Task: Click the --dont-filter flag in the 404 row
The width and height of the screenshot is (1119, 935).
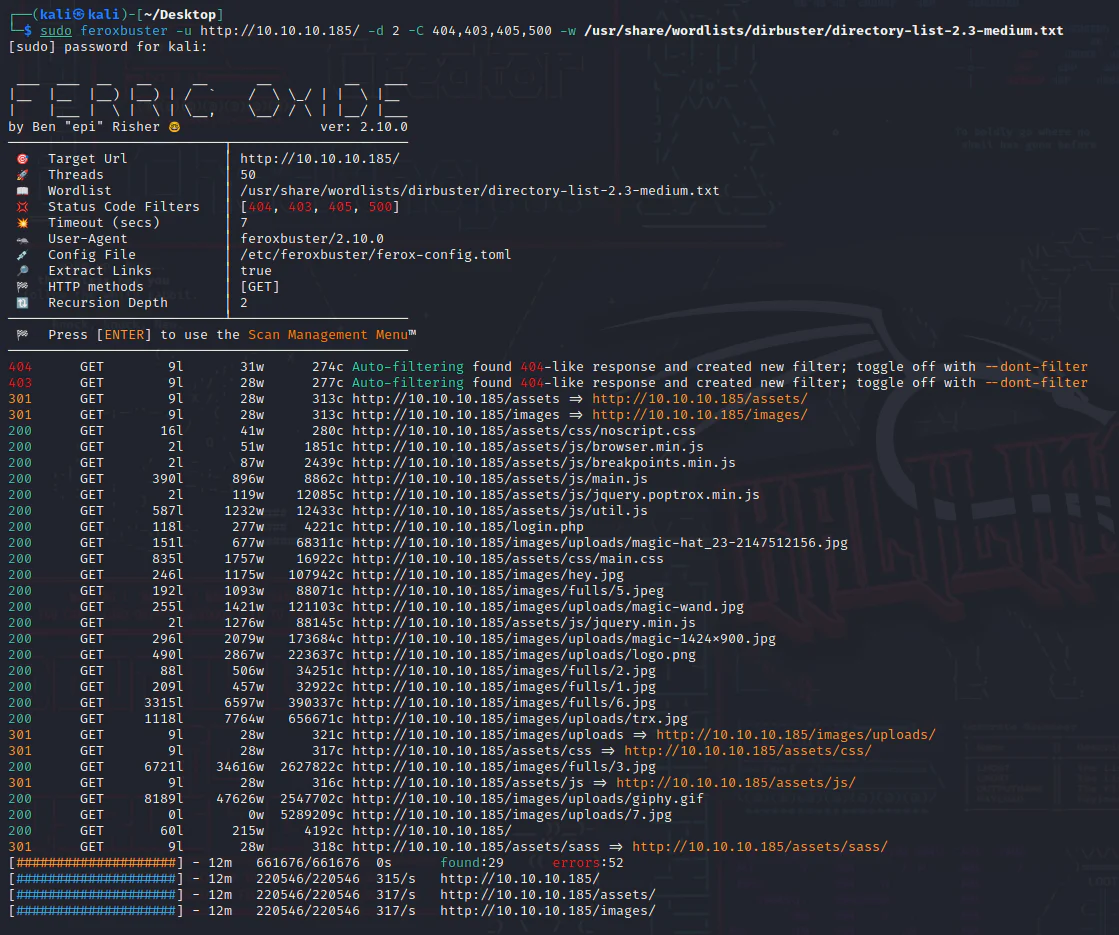Action: pos(1036,367)
